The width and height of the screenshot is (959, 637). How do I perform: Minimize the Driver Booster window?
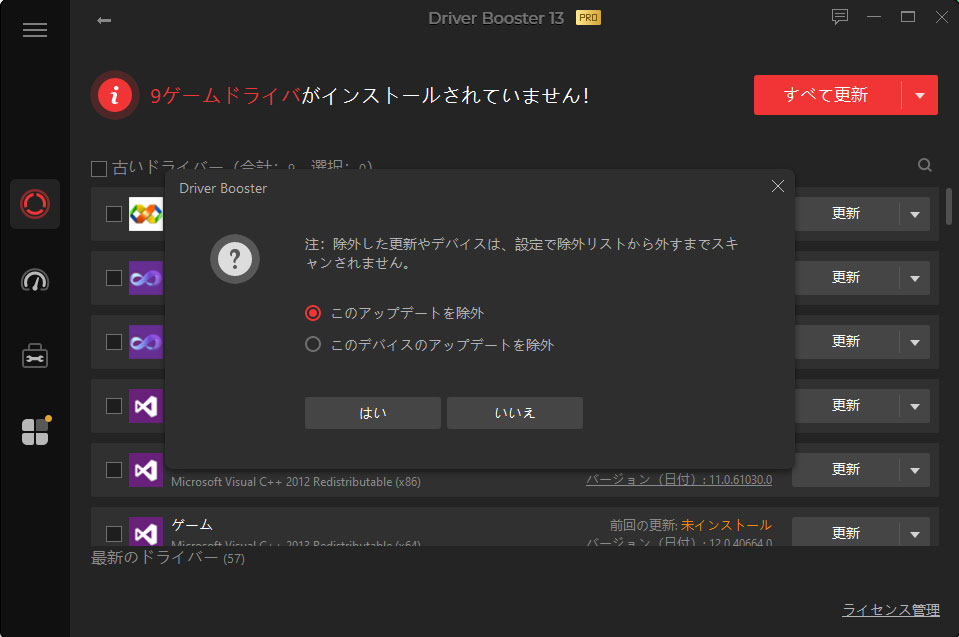874,17
